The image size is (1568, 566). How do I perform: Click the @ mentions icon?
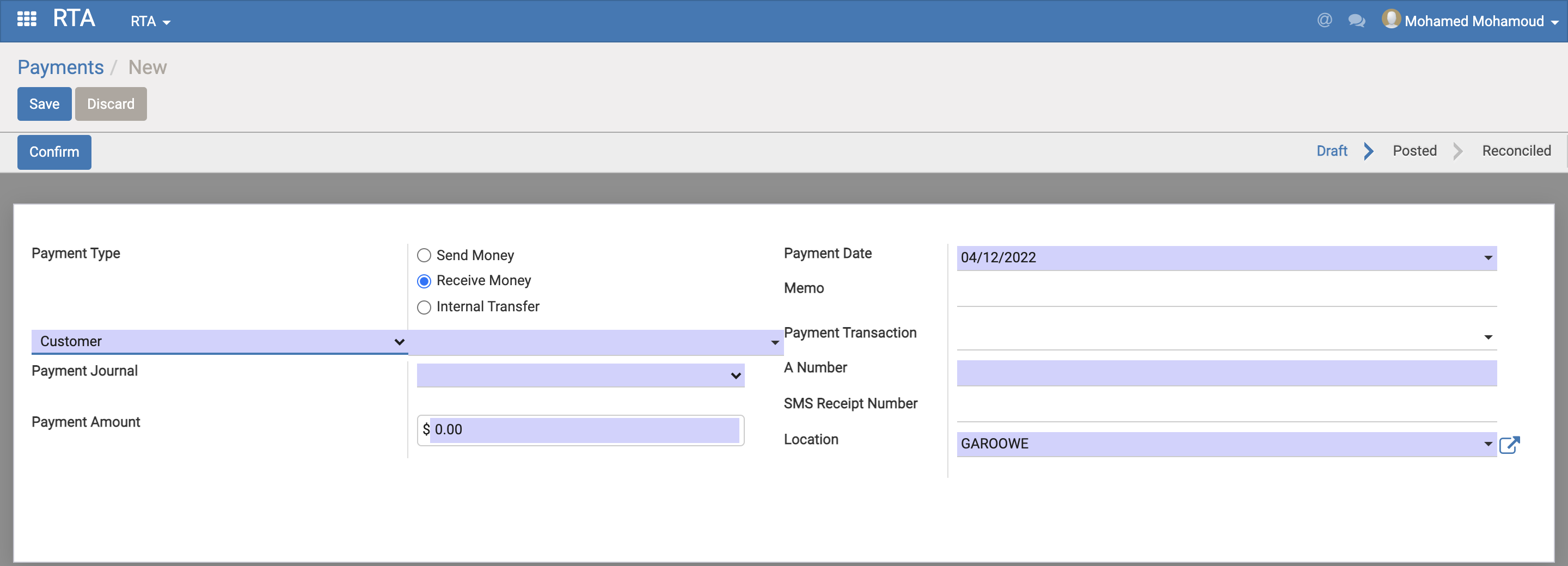pos(1325,20)
